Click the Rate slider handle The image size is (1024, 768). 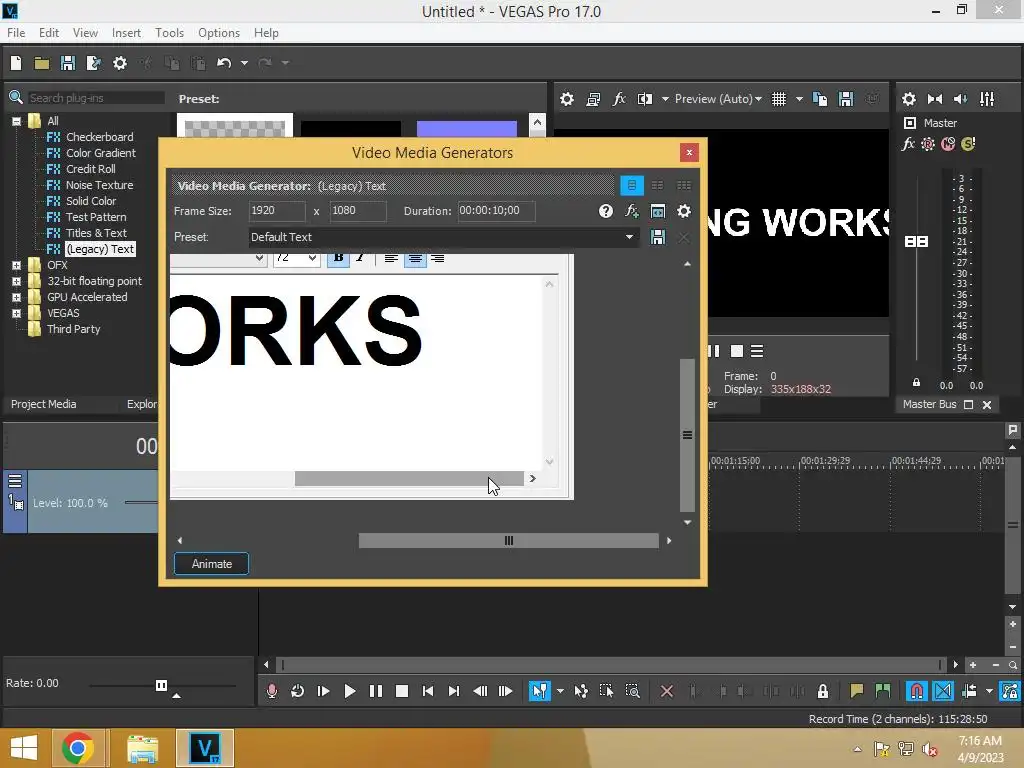point(161,685)
